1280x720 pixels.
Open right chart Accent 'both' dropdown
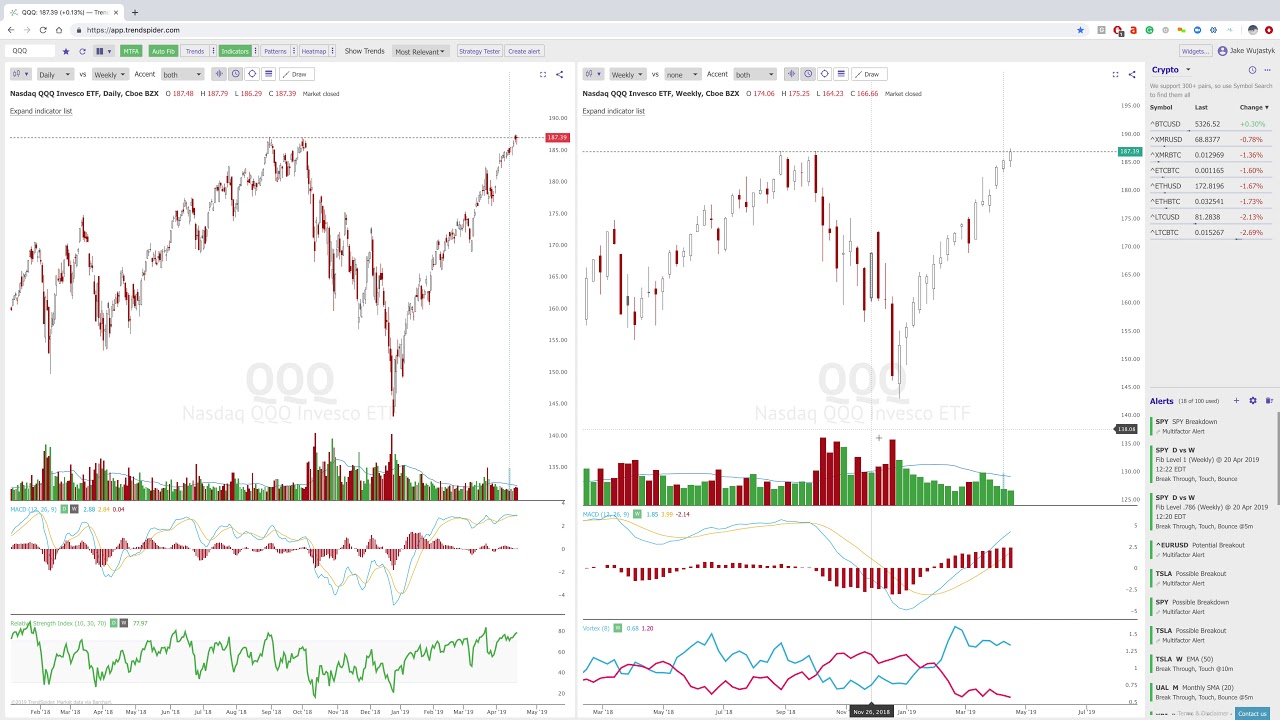pyautogui.click(x=754, y=74)
